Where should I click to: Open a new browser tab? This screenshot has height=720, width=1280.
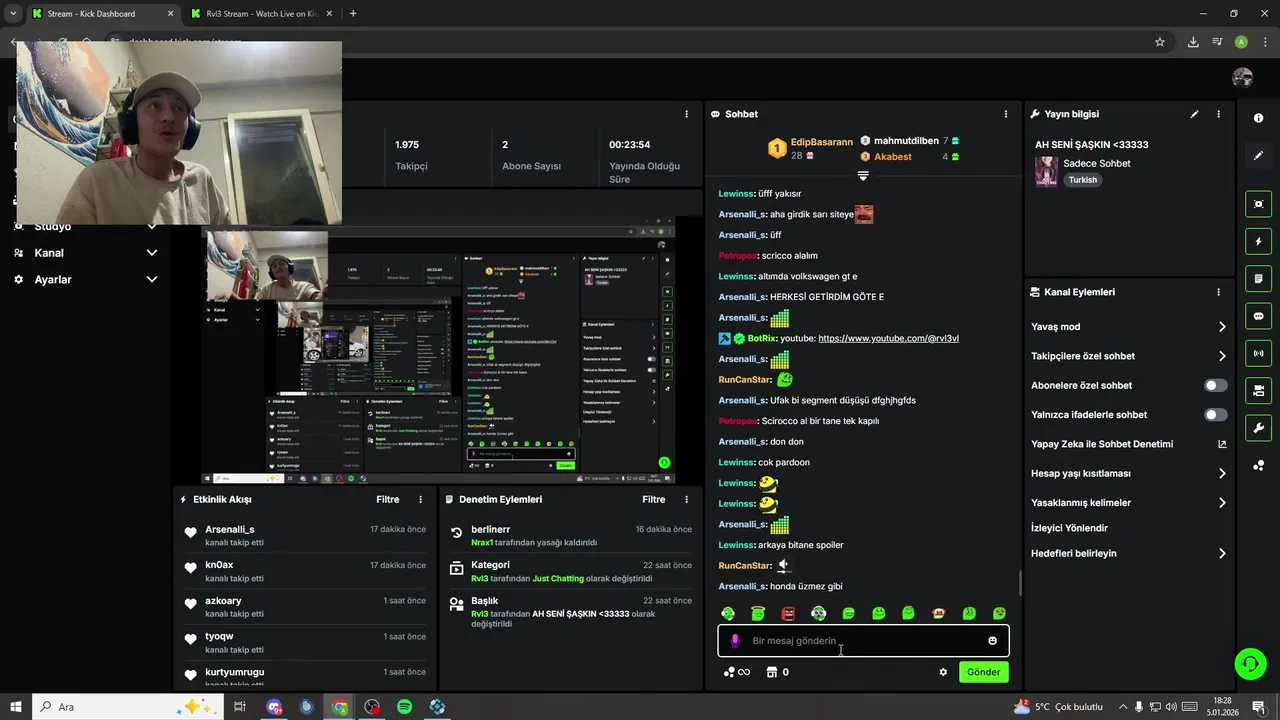pyautogui.click(x=353, y=14)
